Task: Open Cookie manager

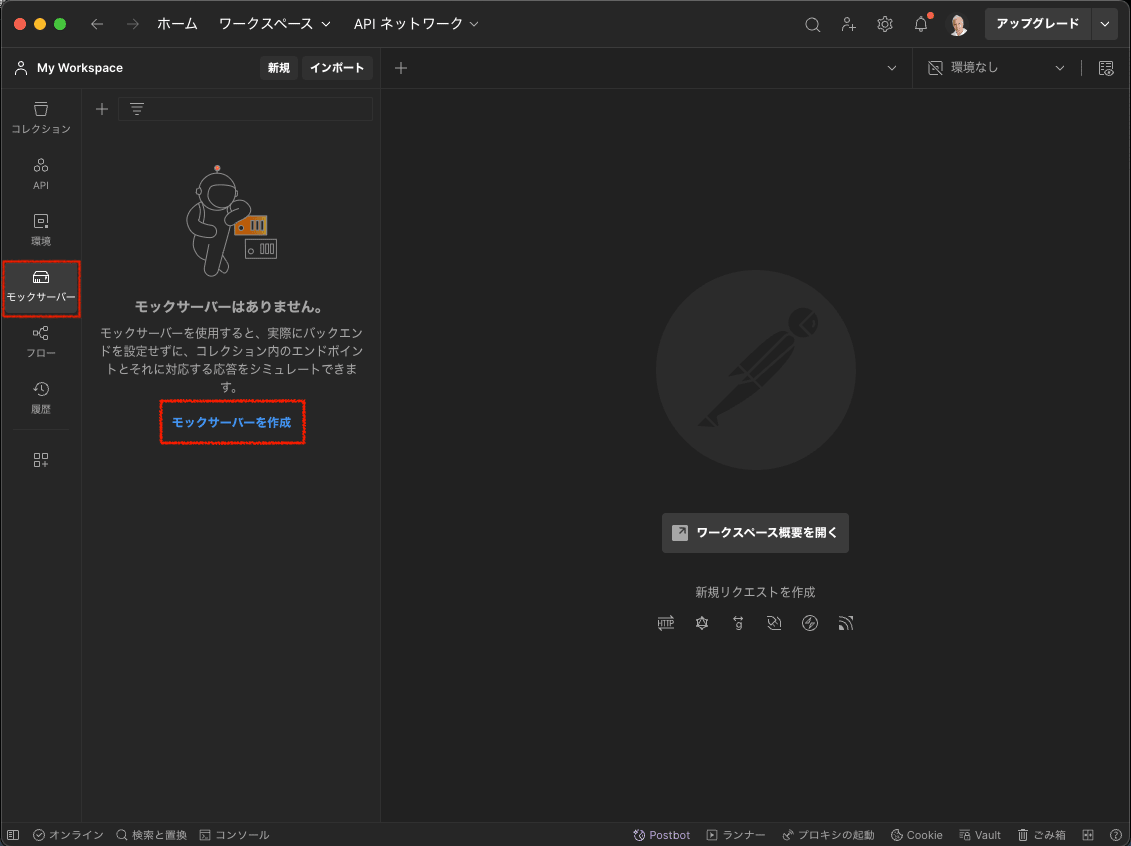Action: (917, 835)
